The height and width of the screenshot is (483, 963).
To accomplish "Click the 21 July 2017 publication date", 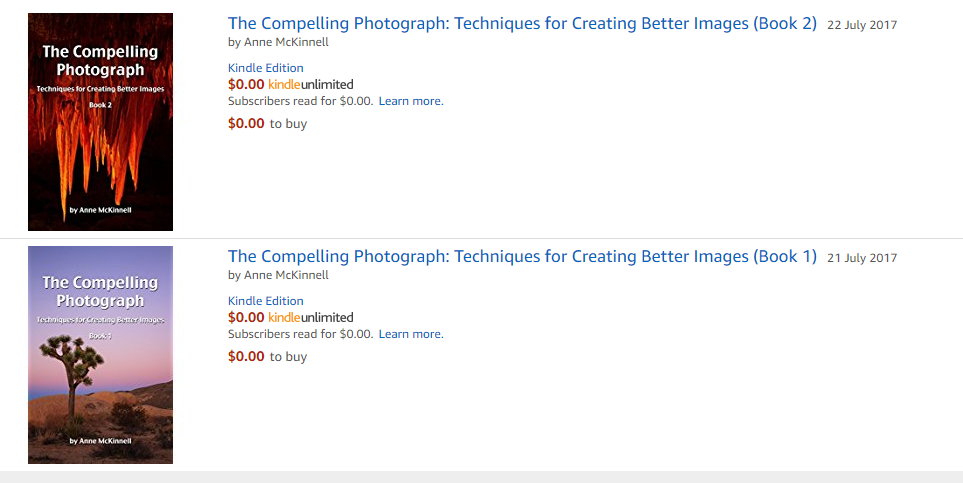I will click(862, 258).
